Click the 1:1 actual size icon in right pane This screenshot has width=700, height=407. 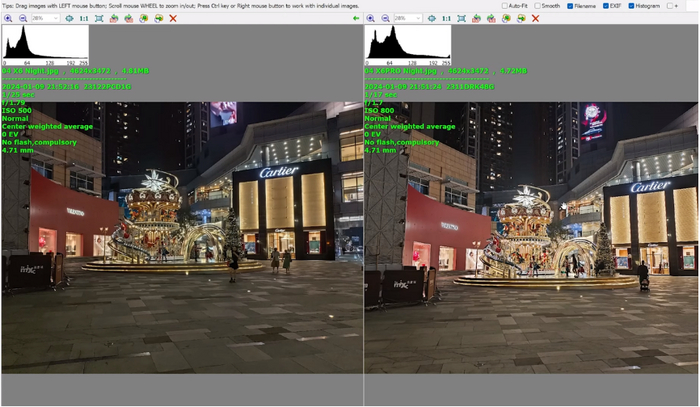point(446,18)
